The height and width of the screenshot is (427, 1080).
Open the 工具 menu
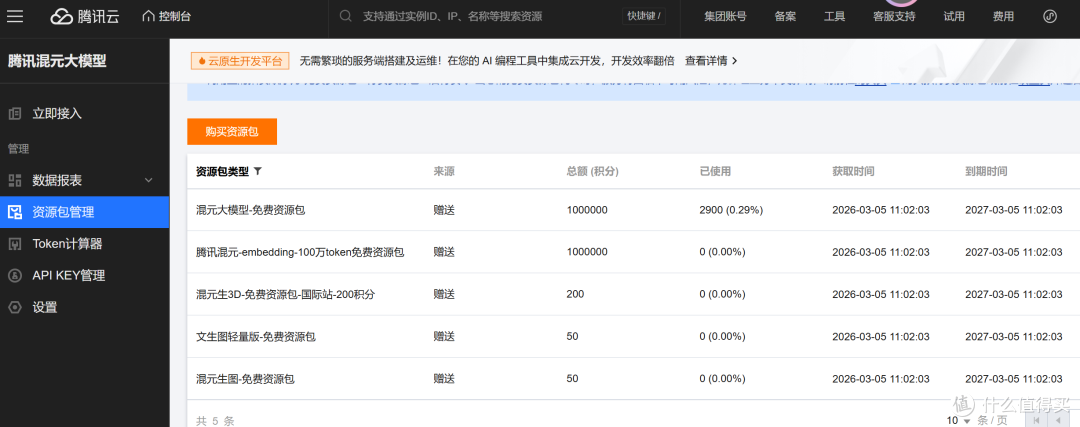835,17
